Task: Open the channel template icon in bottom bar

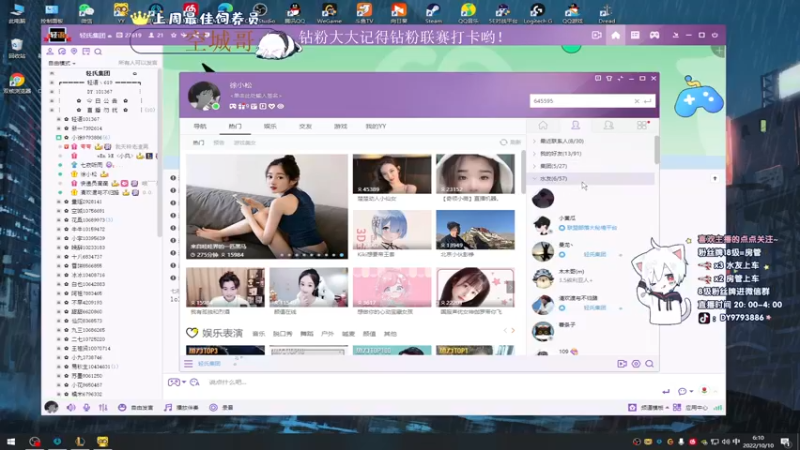Action: (632, 407)
